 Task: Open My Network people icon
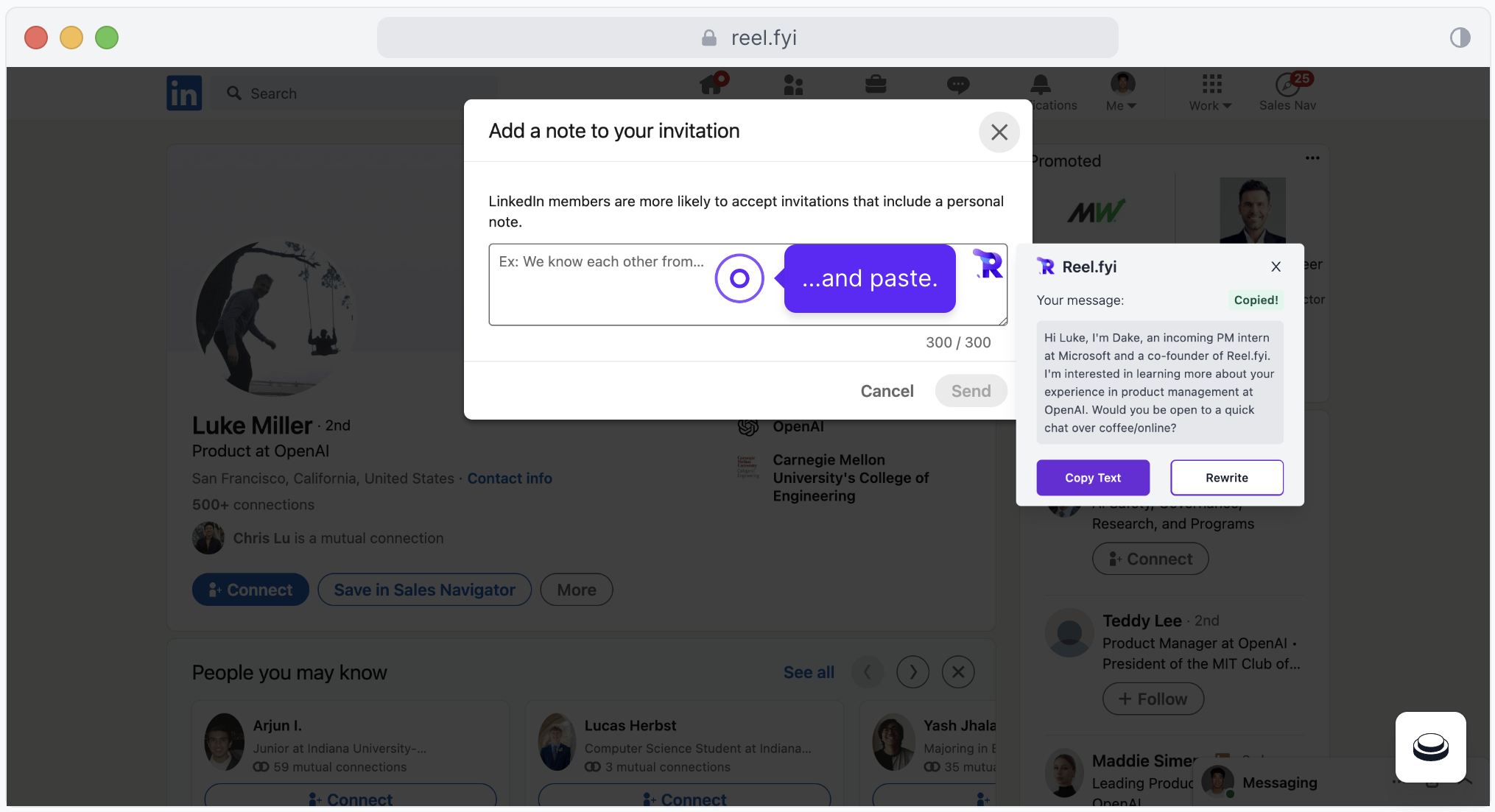793,85
